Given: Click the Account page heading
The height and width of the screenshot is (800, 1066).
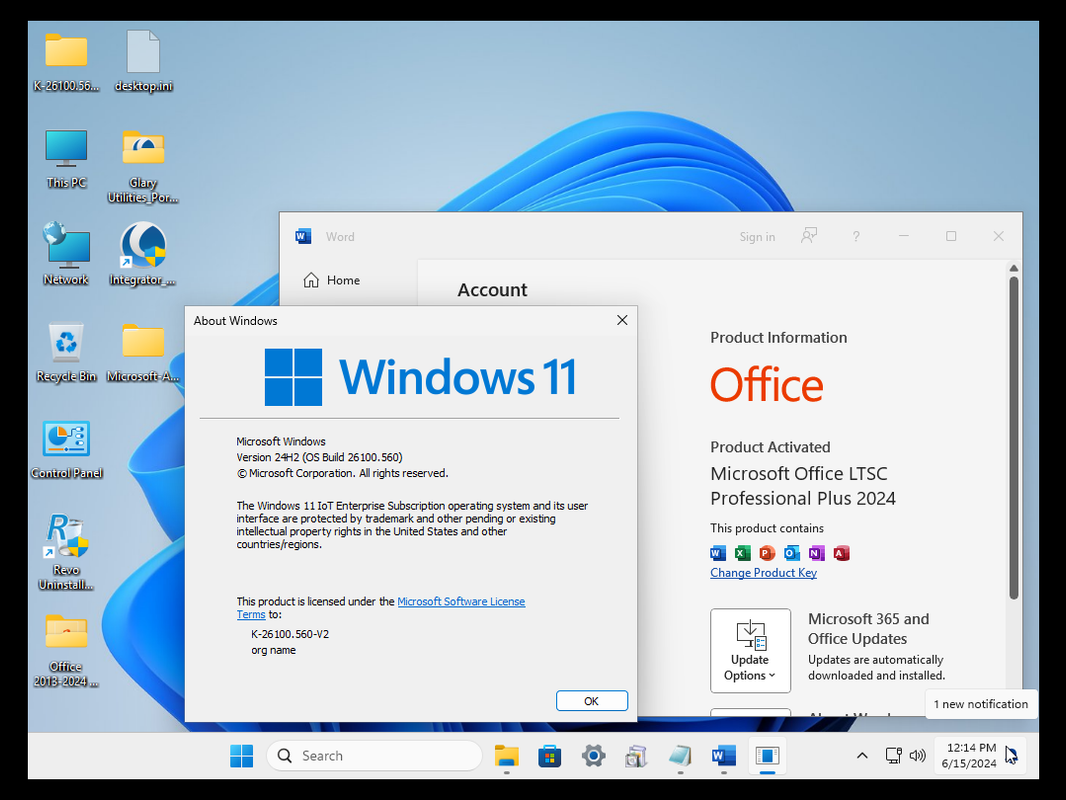Looking at the screenshot, I should (x=492, y=290).
